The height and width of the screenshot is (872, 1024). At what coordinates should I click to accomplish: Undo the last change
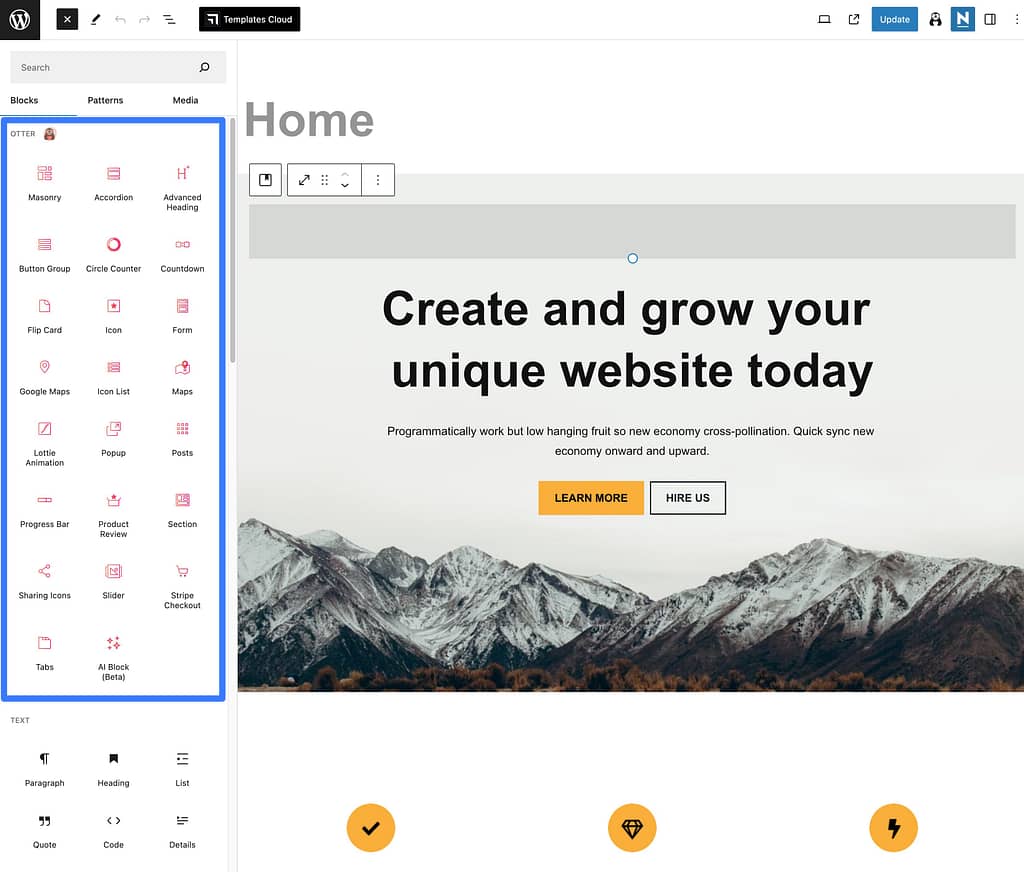click(x=120, y=20)
